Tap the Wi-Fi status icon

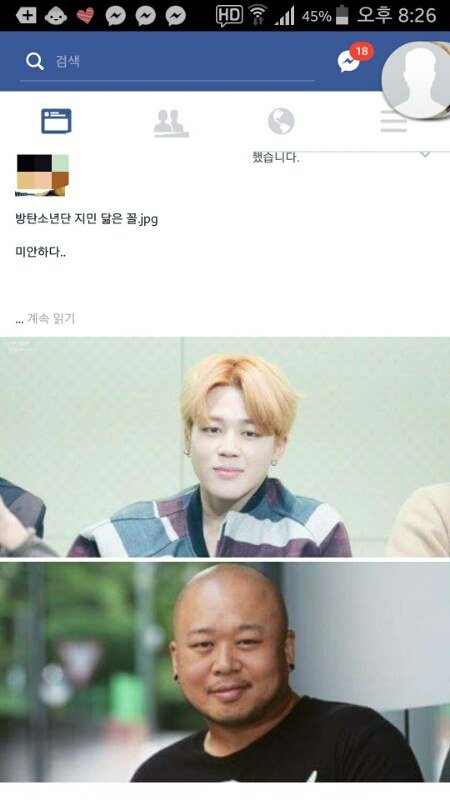pos(258,15)
